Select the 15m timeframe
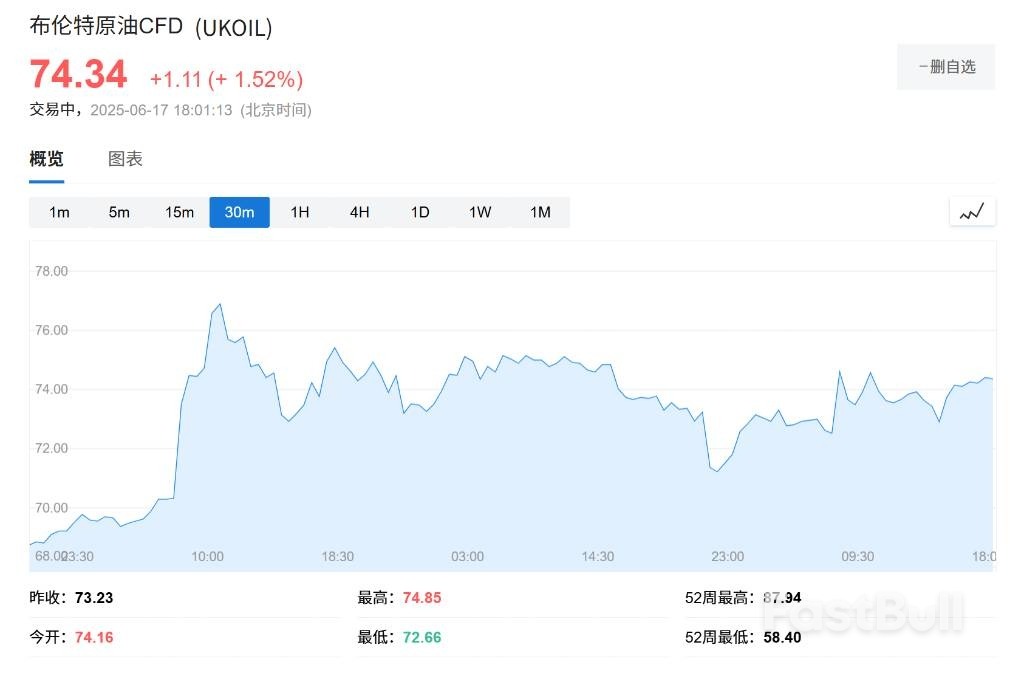1024x683 pixels. [179, 212]
